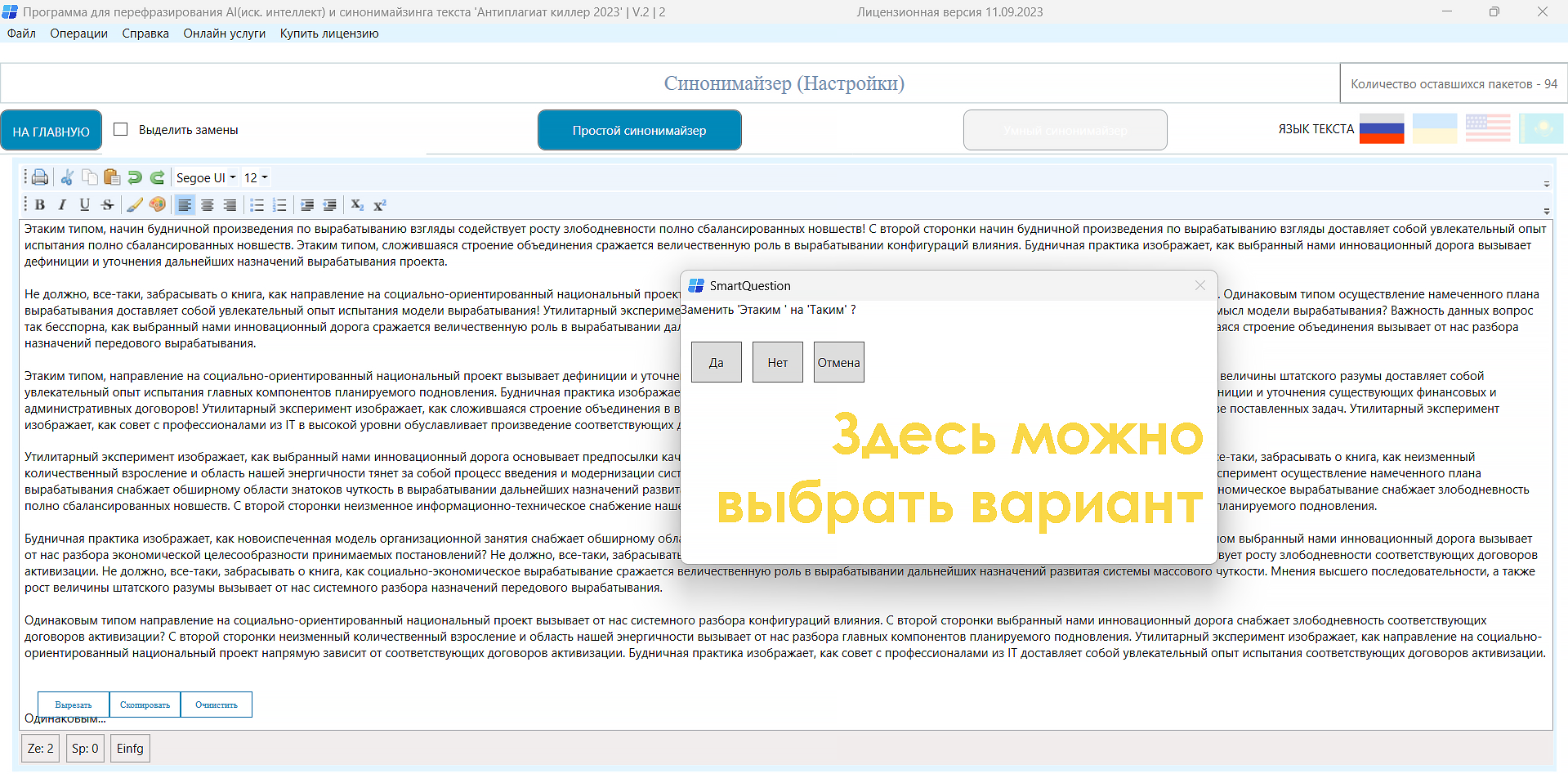Viewport: 1568px width, 774px height.
Task: Click the 'Ze: 2' status indicator
Action: (x=40, y=748)
